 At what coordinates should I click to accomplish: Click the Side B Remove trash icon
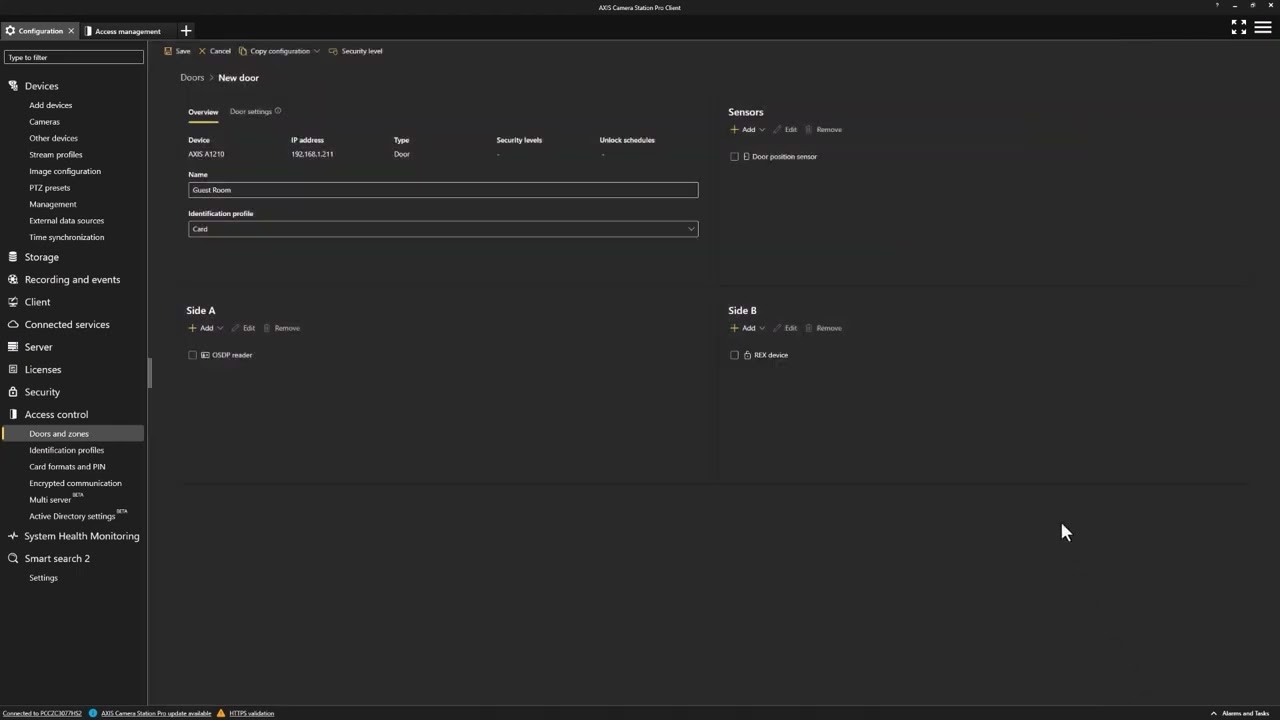coord(809,328)
